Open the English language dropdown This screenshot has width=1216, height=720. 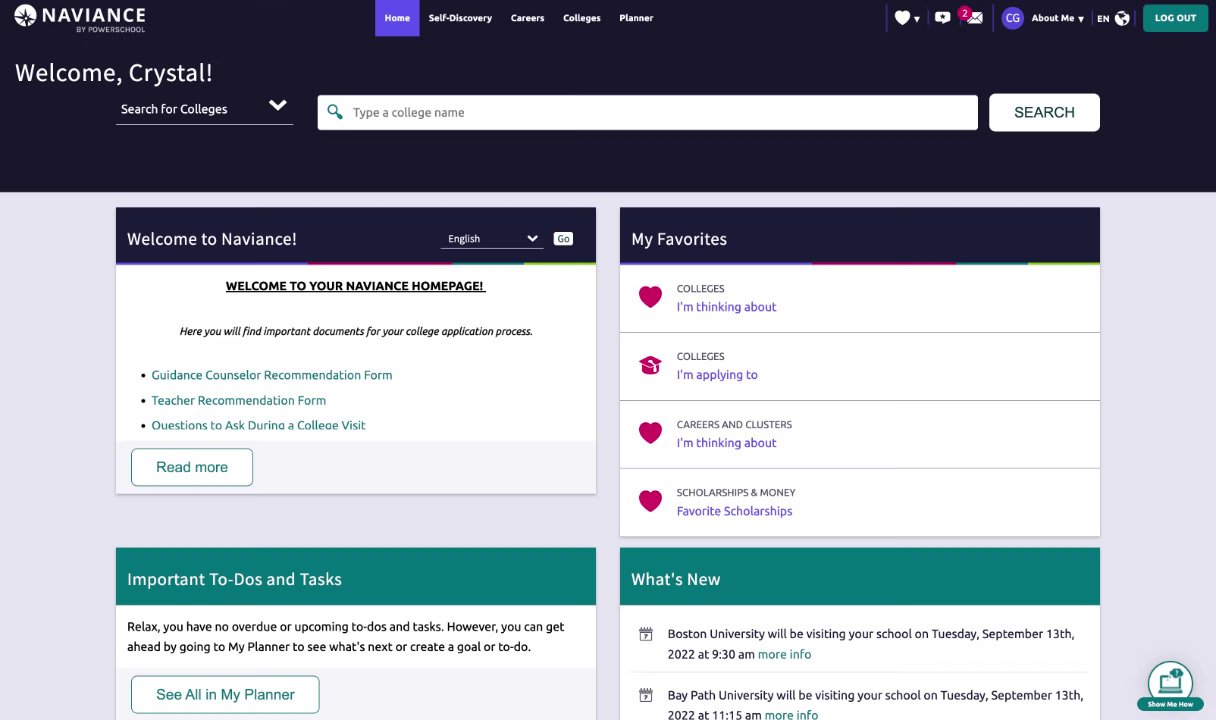492,238
